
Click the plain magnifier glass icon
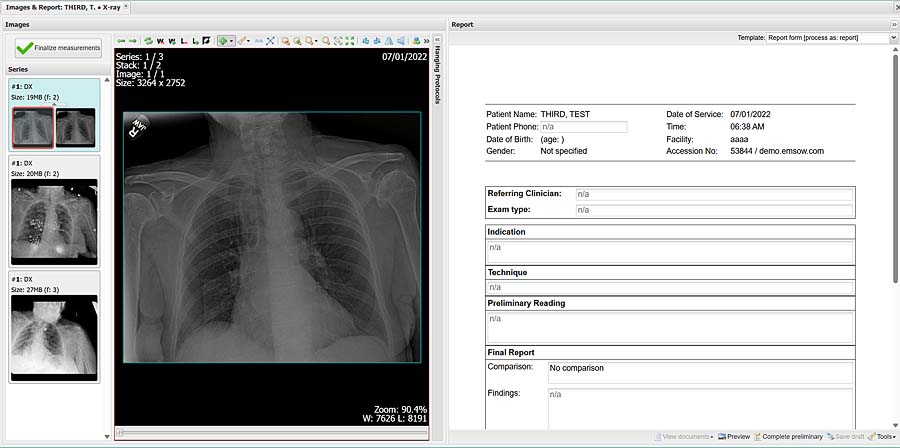tap(326, 41)
